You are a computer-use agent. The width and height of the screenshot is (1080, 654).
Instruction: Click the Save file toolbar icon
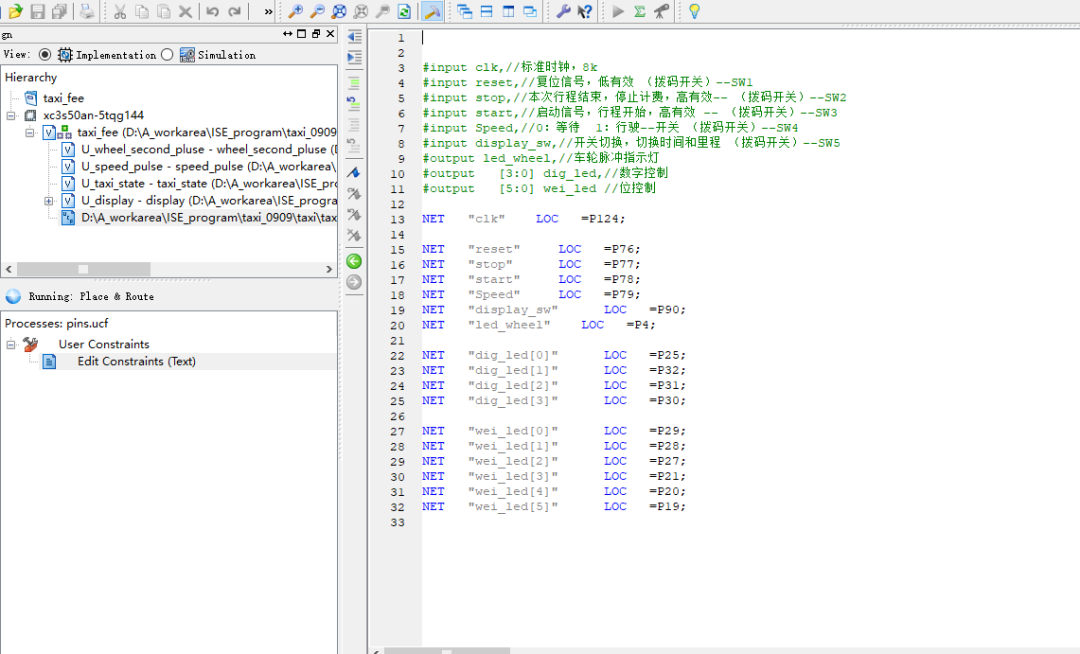(38, 12)
